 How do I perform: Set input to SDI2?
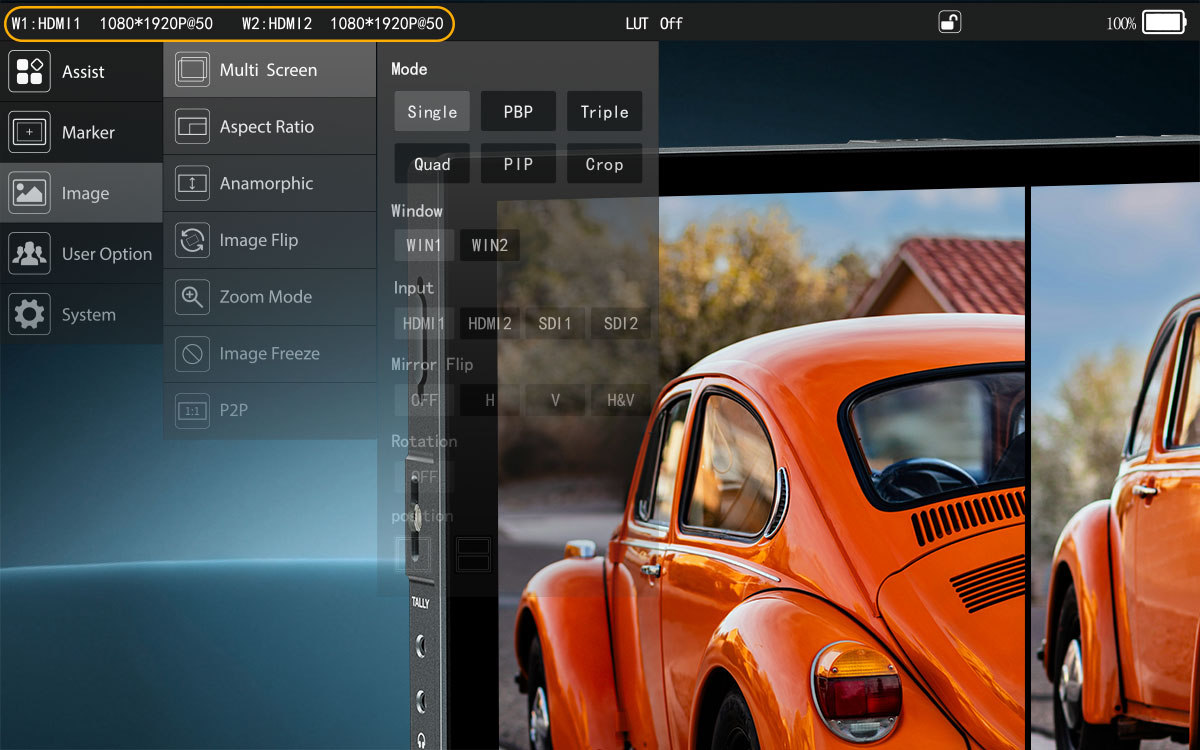tap(621, 323)
